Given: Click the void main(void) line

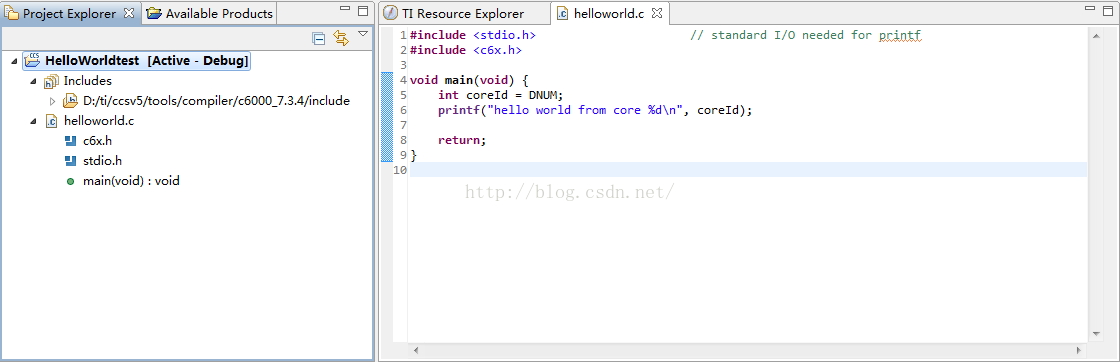Looking at the screenshot, I should [469, 80].
